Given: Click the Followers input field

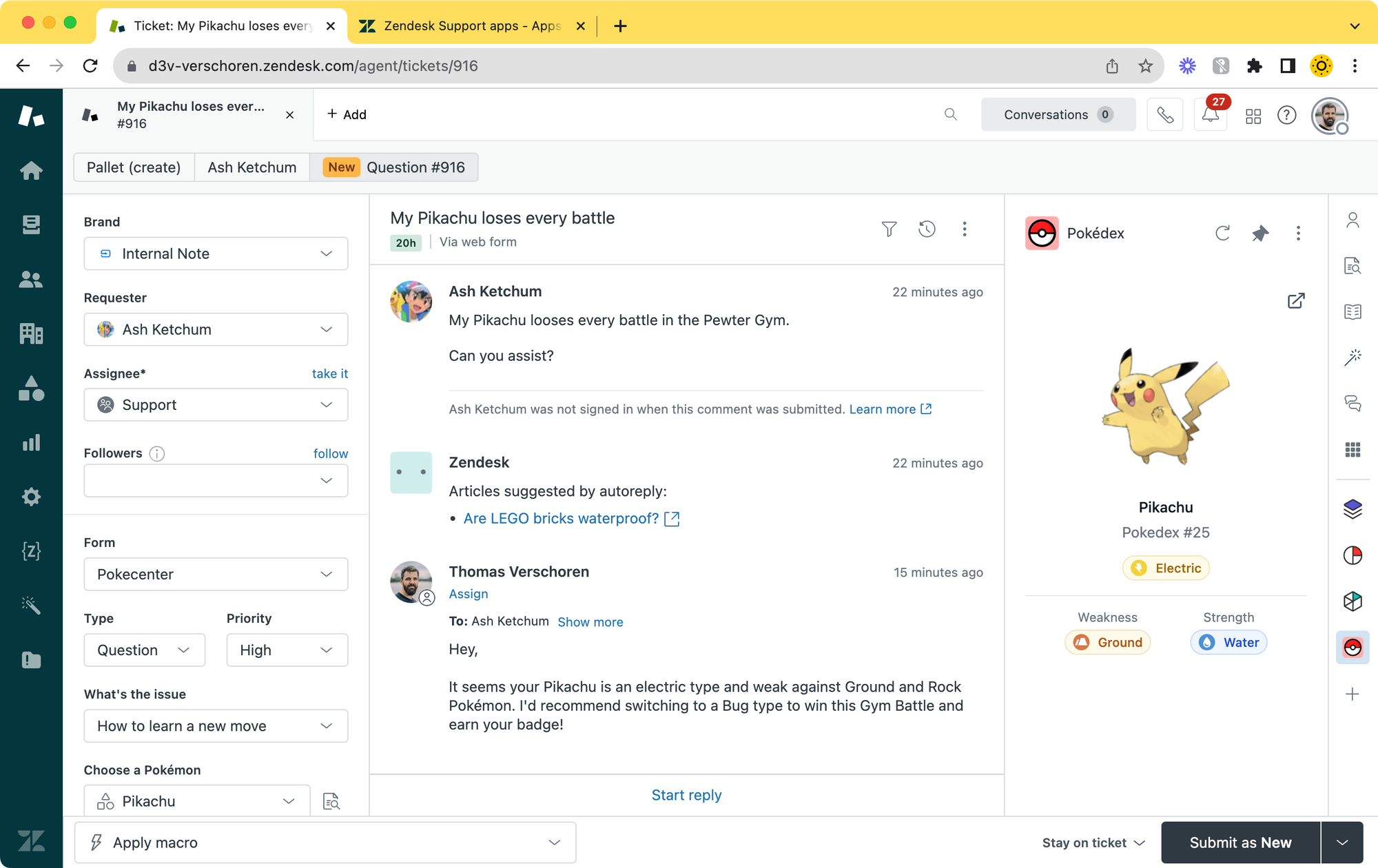Looking at the screenshot, I should (207, 481).
